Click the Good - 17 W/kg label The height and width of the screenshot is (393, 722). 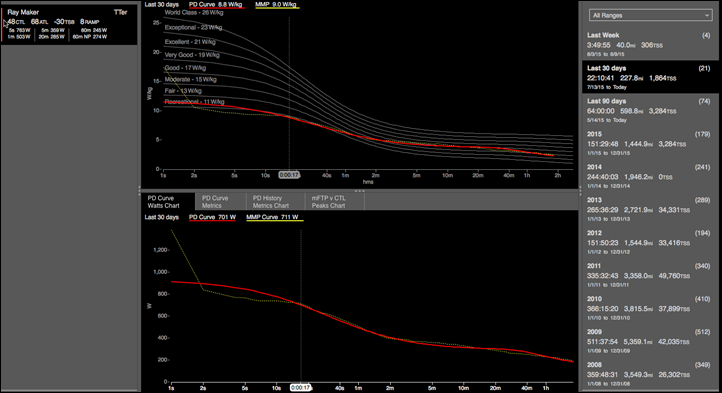[x=185, y=68]
